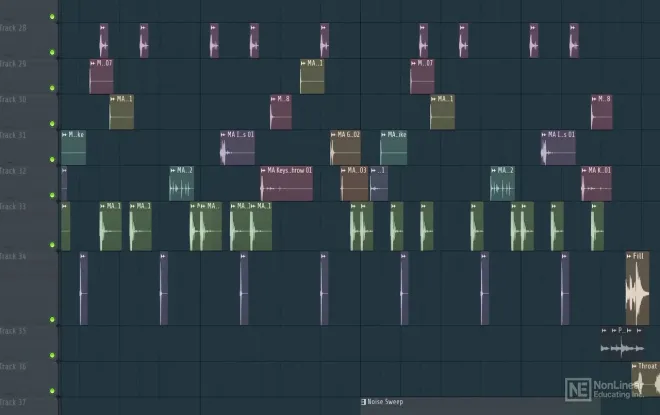Screen dimensions: 660x415
Task: Open the M..8 clip icon at far right
Action: tap(594, 99)
